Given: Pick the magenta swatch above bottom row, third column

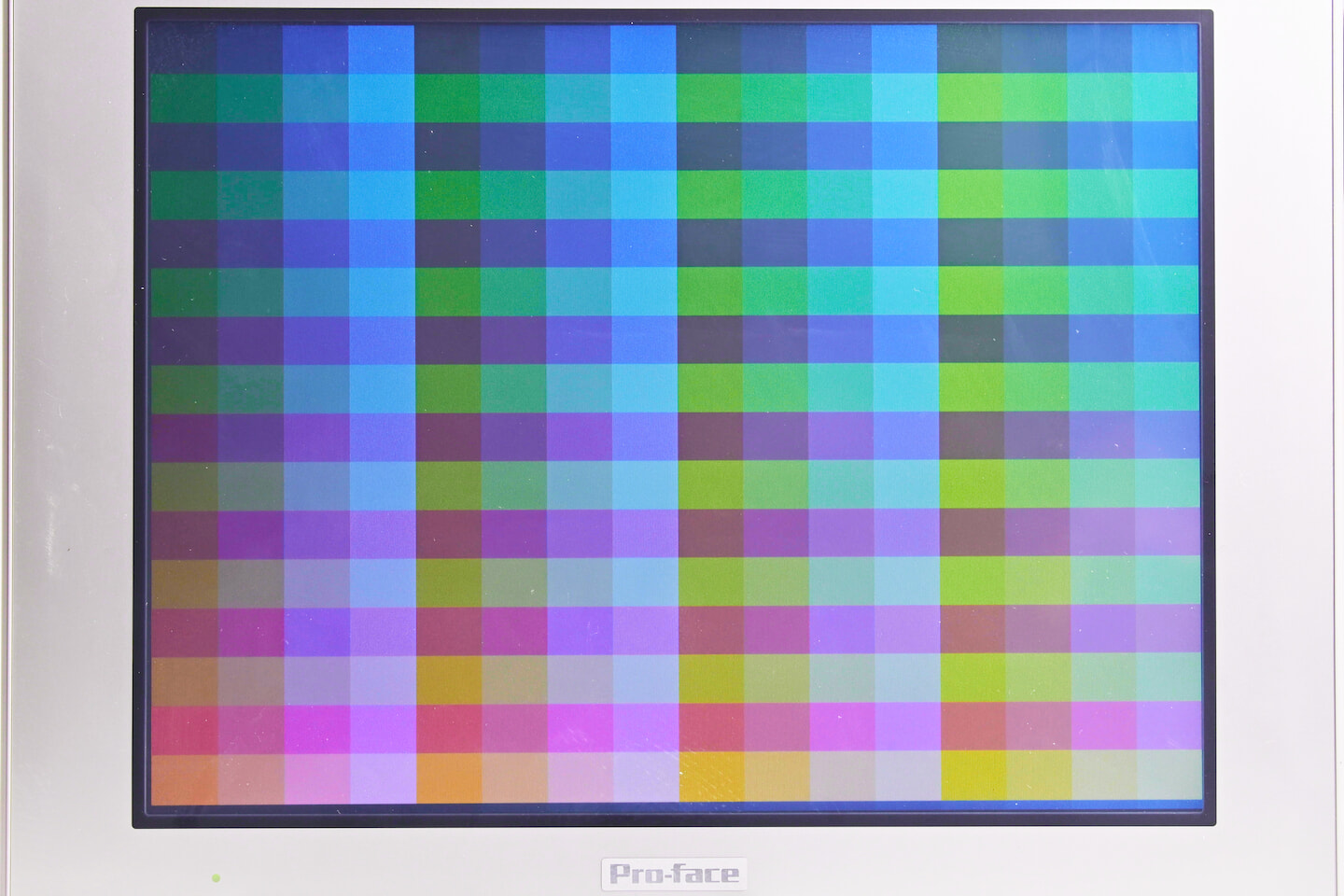Looking at the screenshot, I should pos(315,729).
